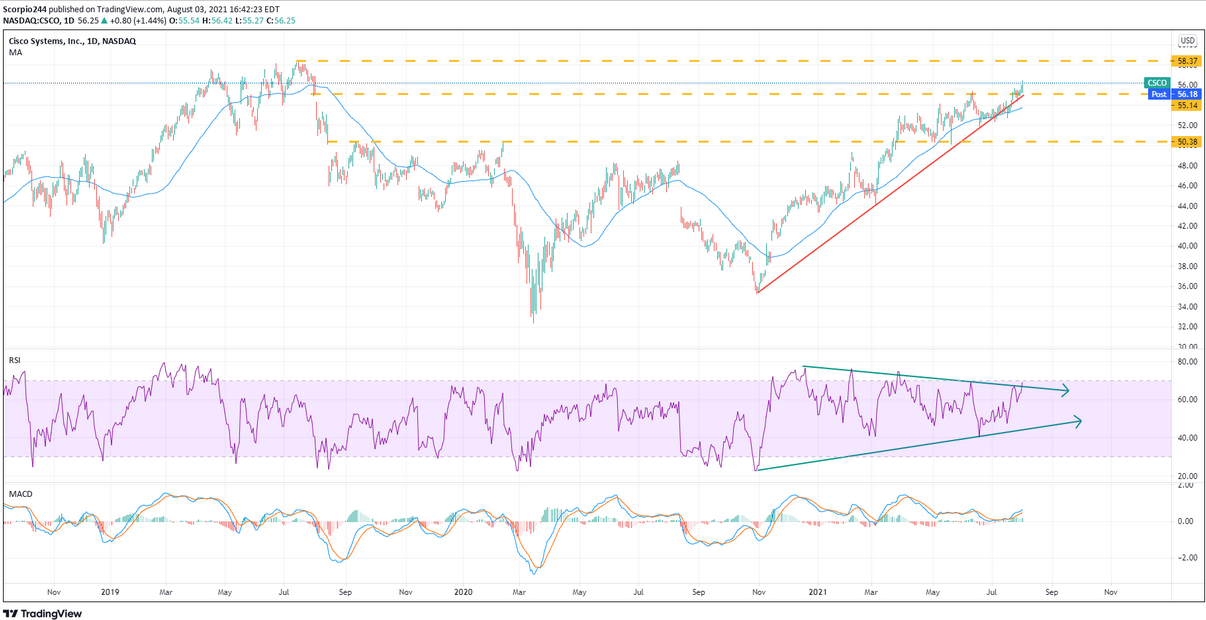Screen dimensions: 1206x620
Task: Click the MA indicator label
Action: 14,52
